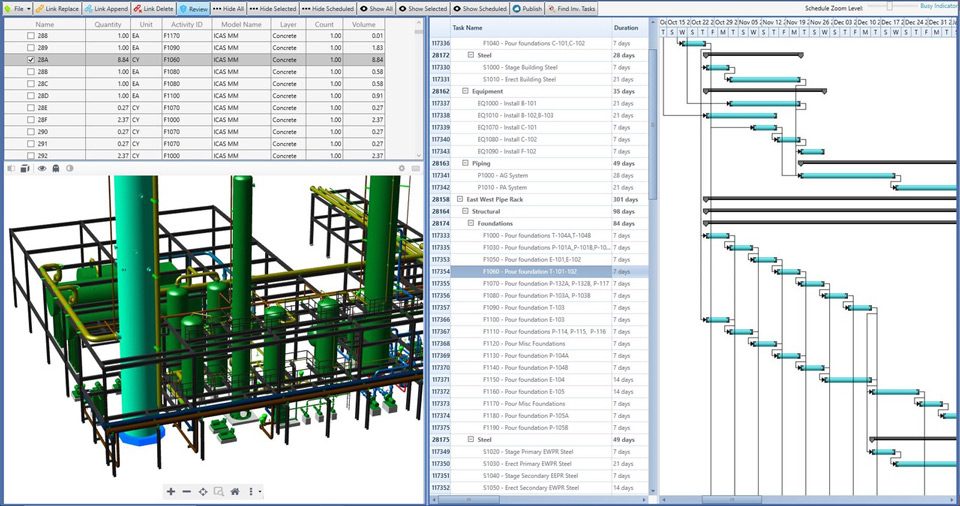
Task: Zoom out using the minus icon in 3D viewer
Action: [187, 491]
